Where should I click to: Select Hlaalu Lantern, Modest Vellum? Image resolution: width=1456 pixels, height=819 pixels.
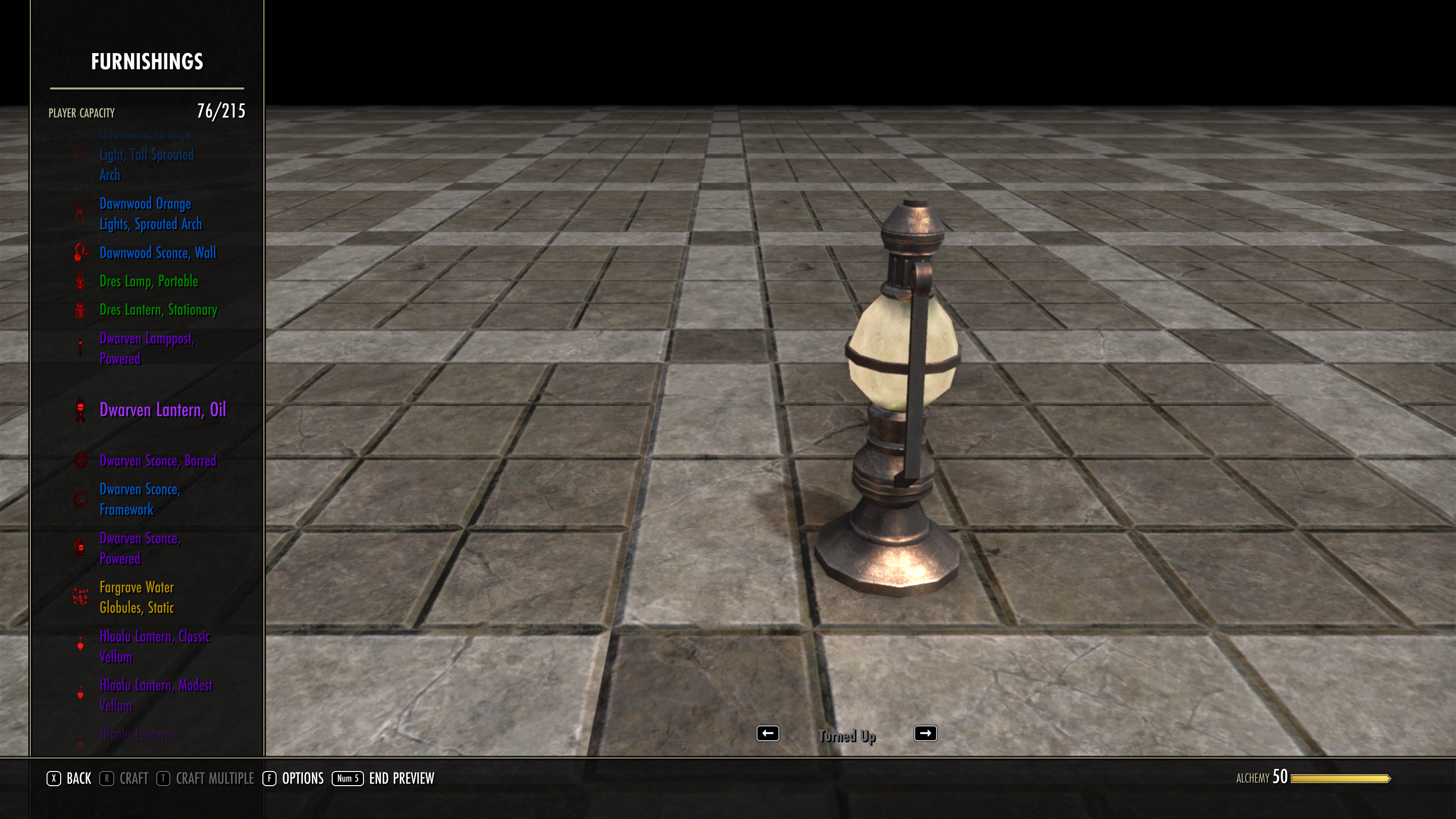click(156, 695)
